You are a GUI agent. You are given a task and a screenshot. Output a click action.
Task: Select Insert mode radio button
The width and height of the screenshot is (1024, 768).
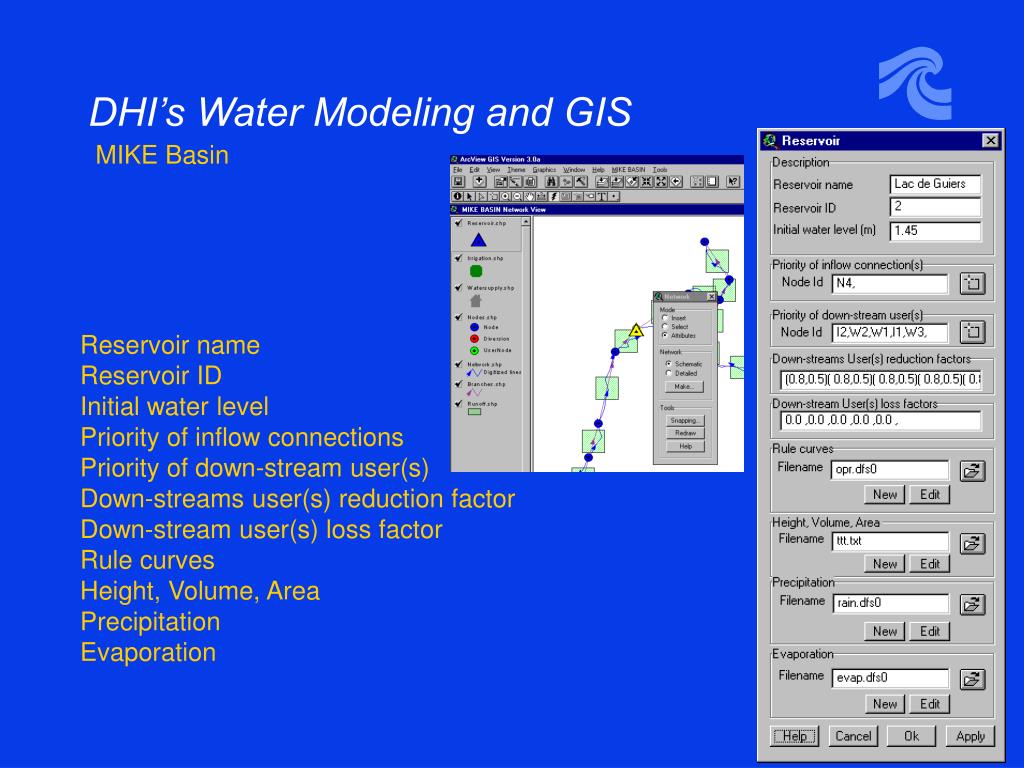[x=665, y=318]
